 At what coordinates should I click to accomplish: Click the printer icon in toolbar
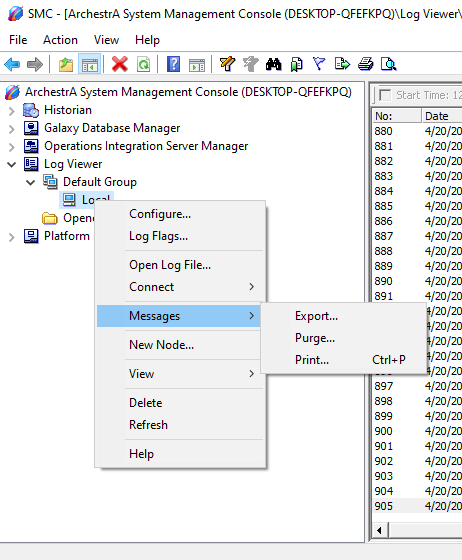tap(366, 65)
